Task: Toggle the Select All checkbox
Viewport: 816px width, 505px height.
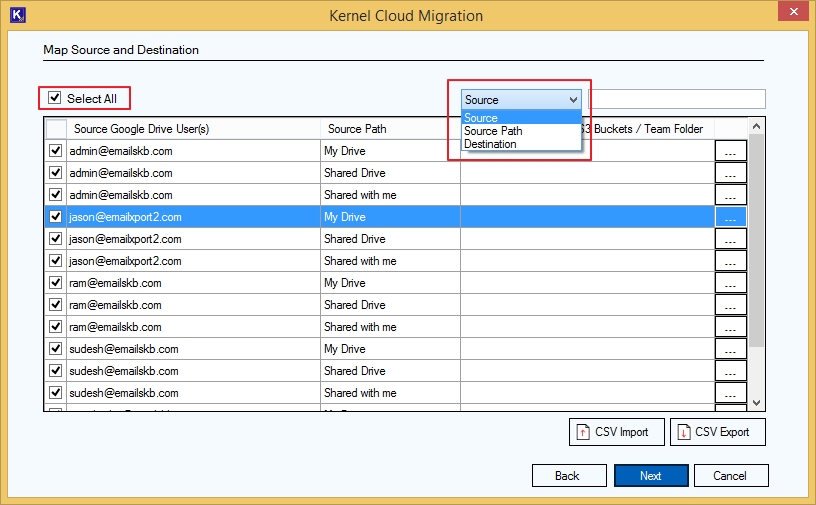Action: tap(55, 98)
